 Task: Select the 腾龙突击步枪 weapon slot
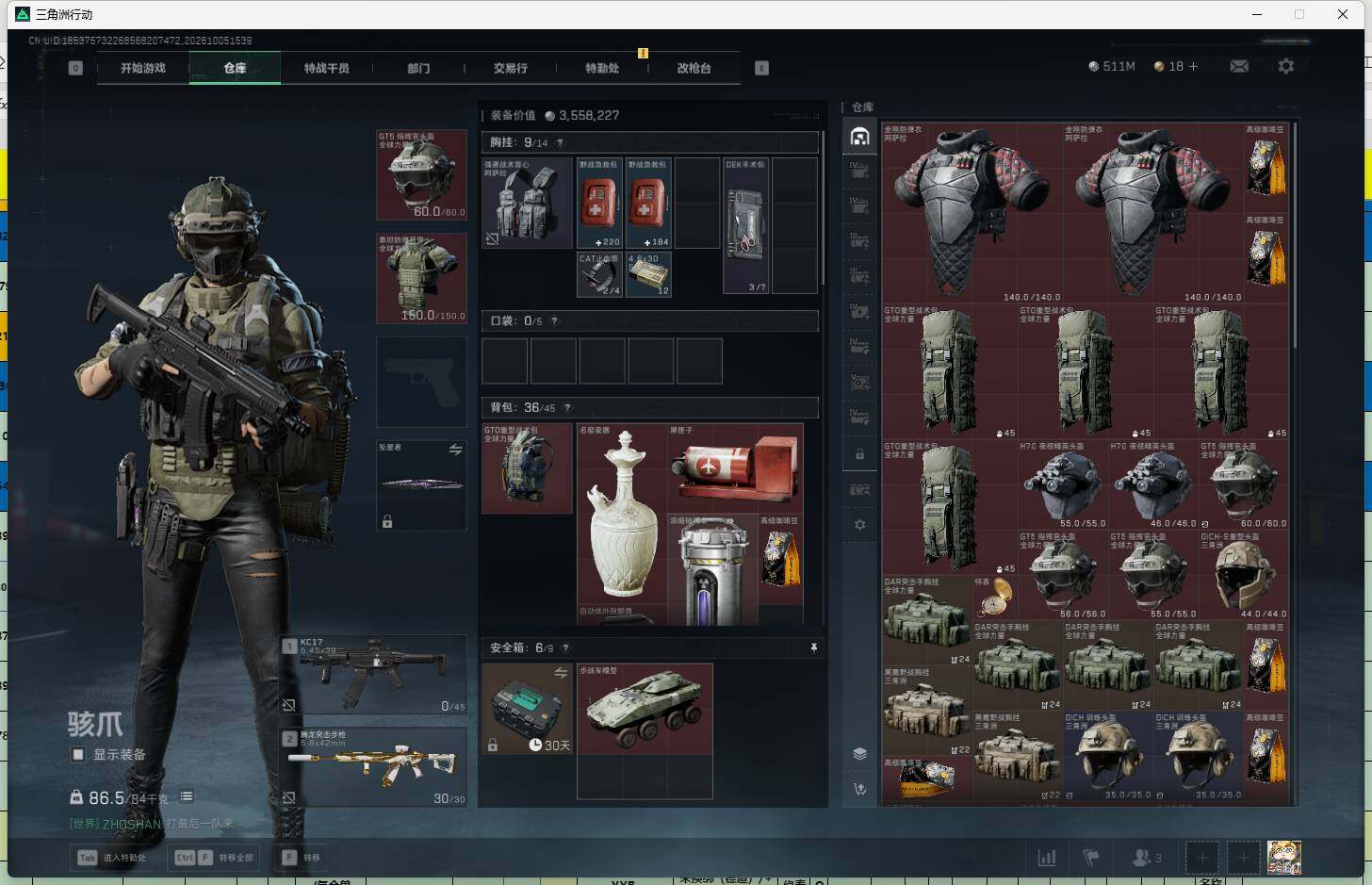coord(374,766)
